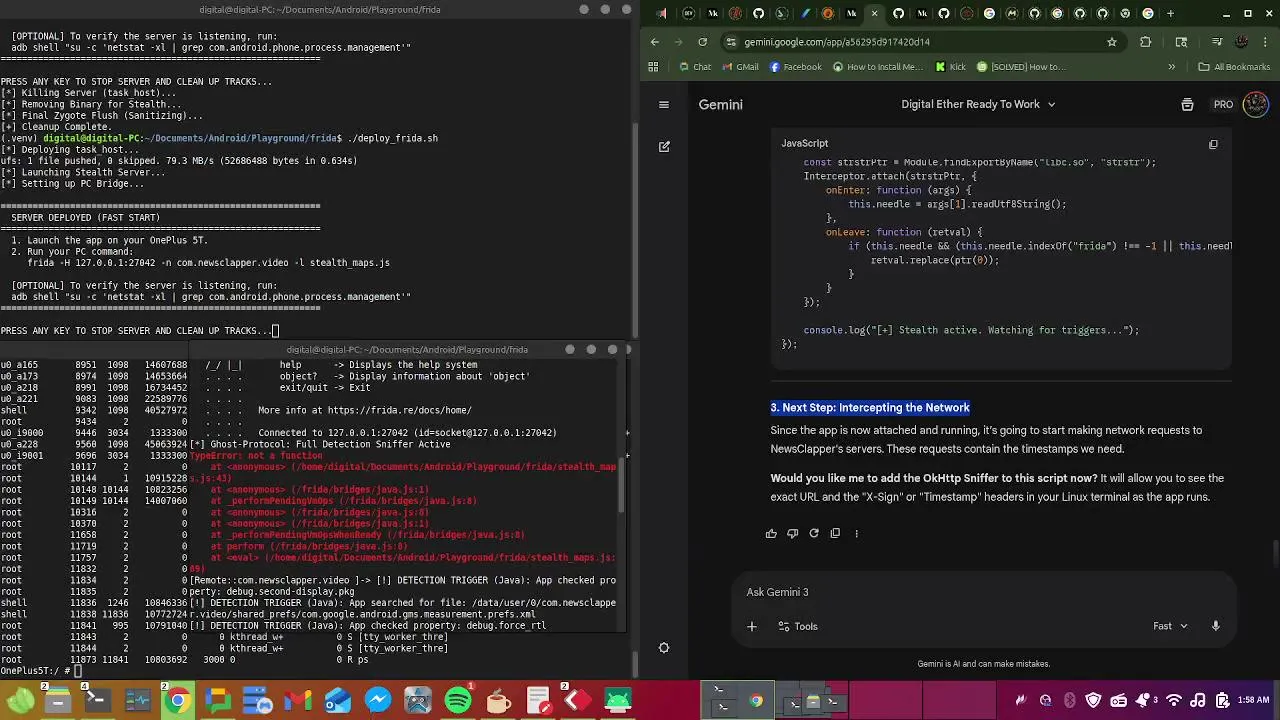Open the Fast model selector dropdown

pyautogui.click(x=1170, y=626)
